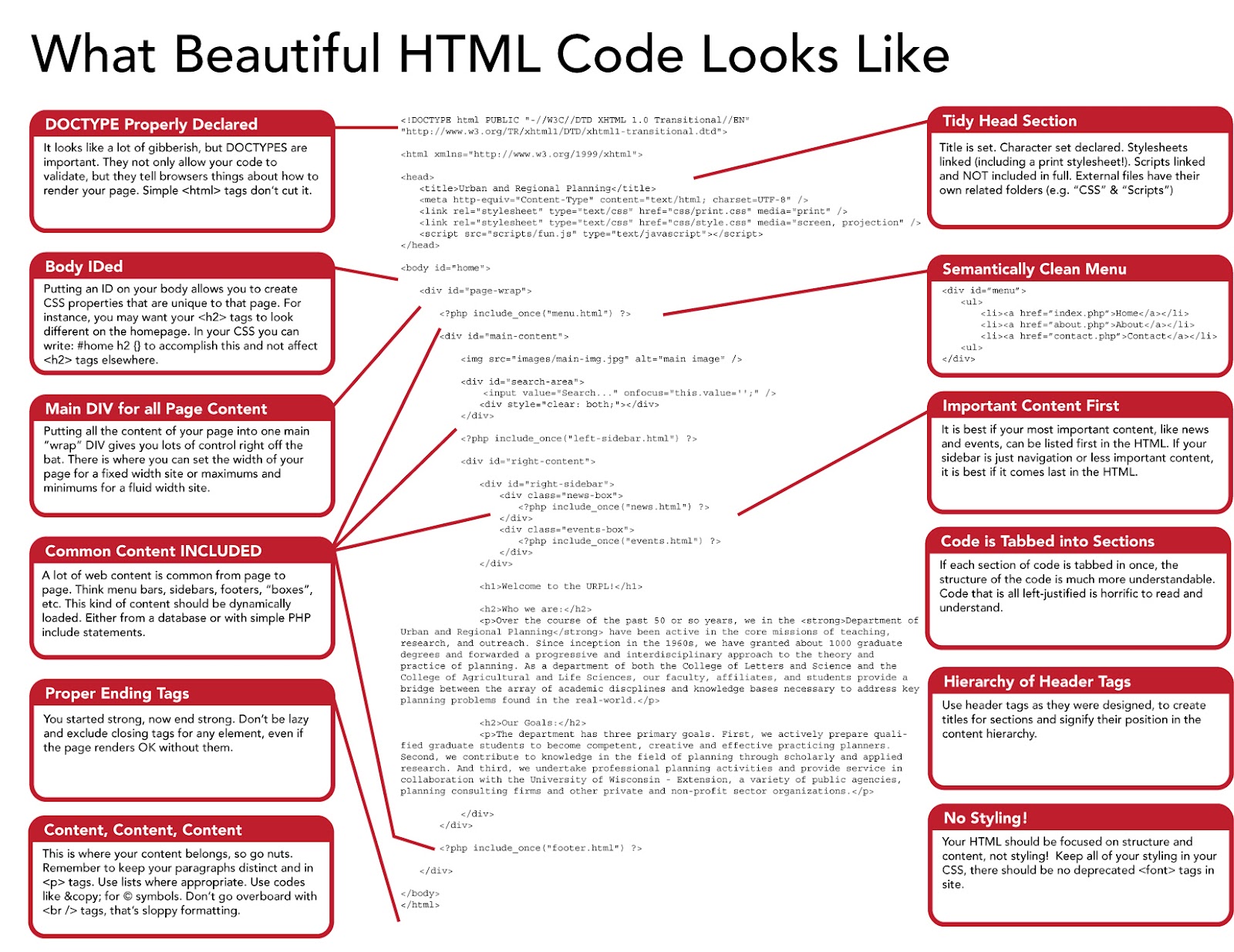The height and width of the screenshot is (952, 1234).
Task: Click the "Proper Ending Tags" callout title
Action: [x=117, y=694]
